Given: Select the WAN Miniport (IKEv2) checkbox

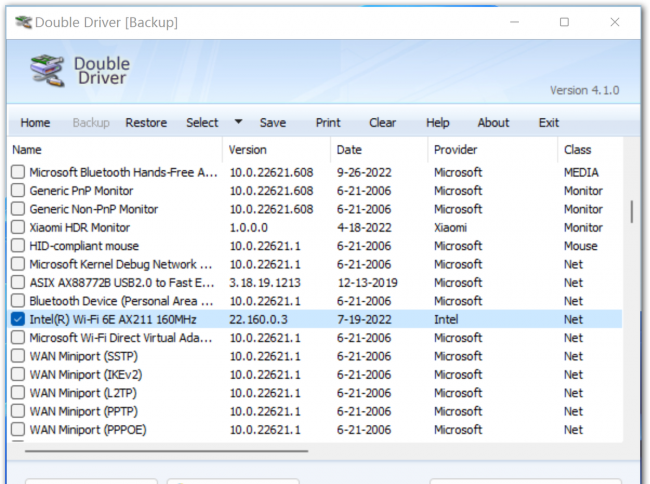Looking at the screenshot, I should [x=18, y=374].
